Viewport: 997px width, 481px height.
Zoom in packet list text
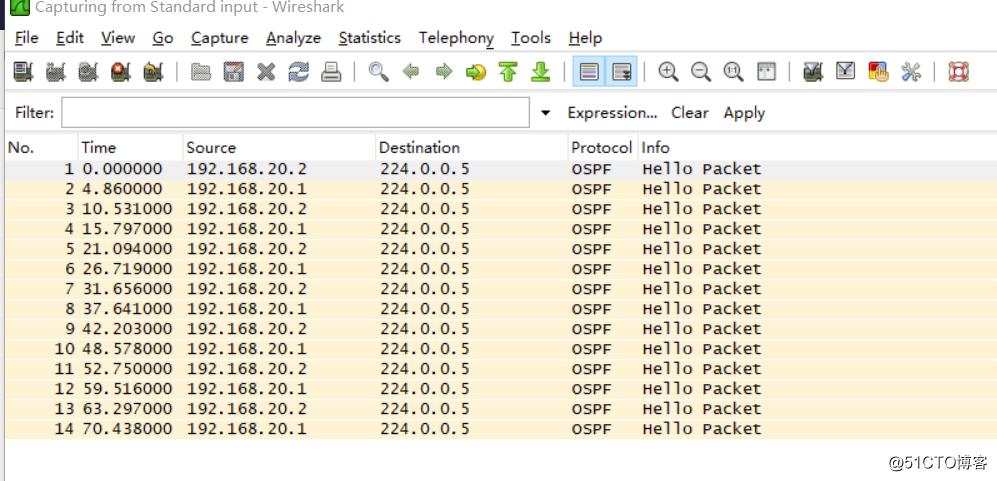click(668, 72)
